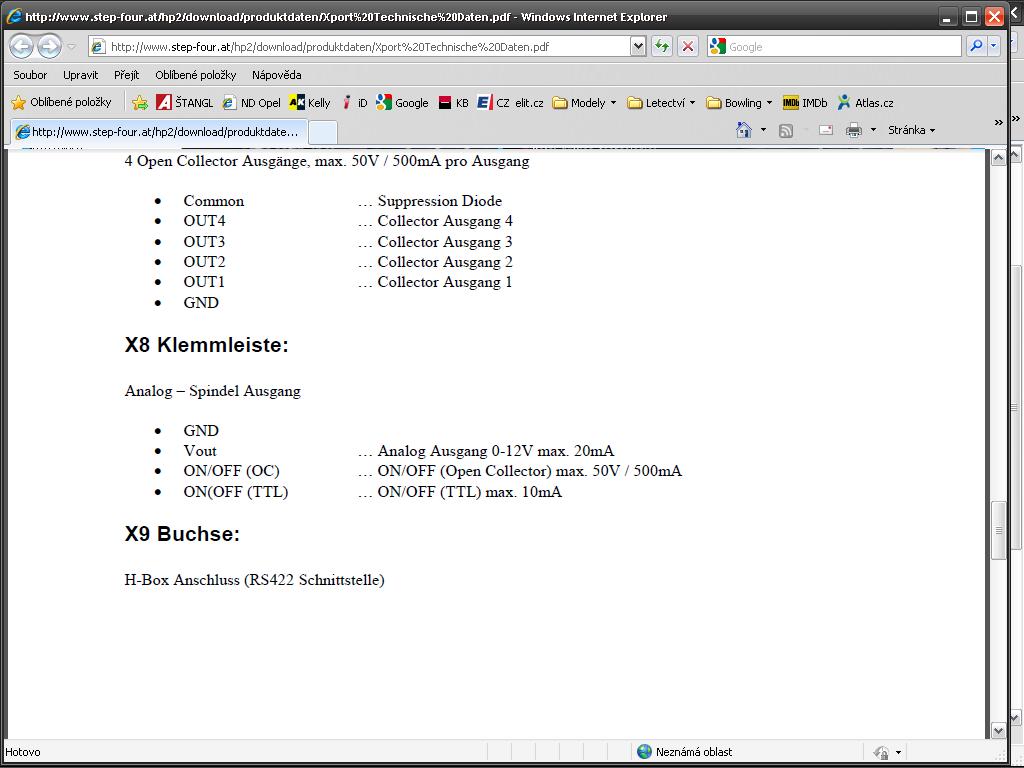Click the Print icon in command bar
This screenshot has height=768, width=1024.
[853, 130]
